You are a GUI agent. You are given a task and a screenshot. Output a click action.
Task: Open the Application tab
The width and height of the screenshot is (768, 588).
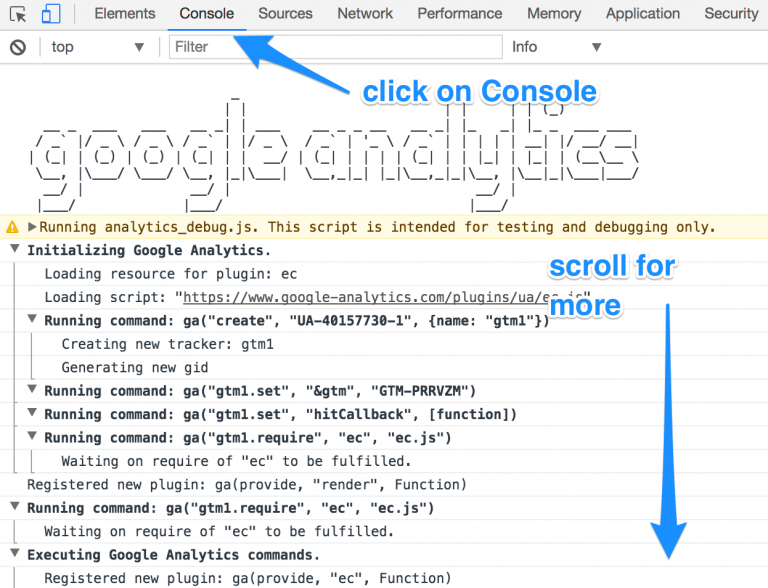coord(643,14)
